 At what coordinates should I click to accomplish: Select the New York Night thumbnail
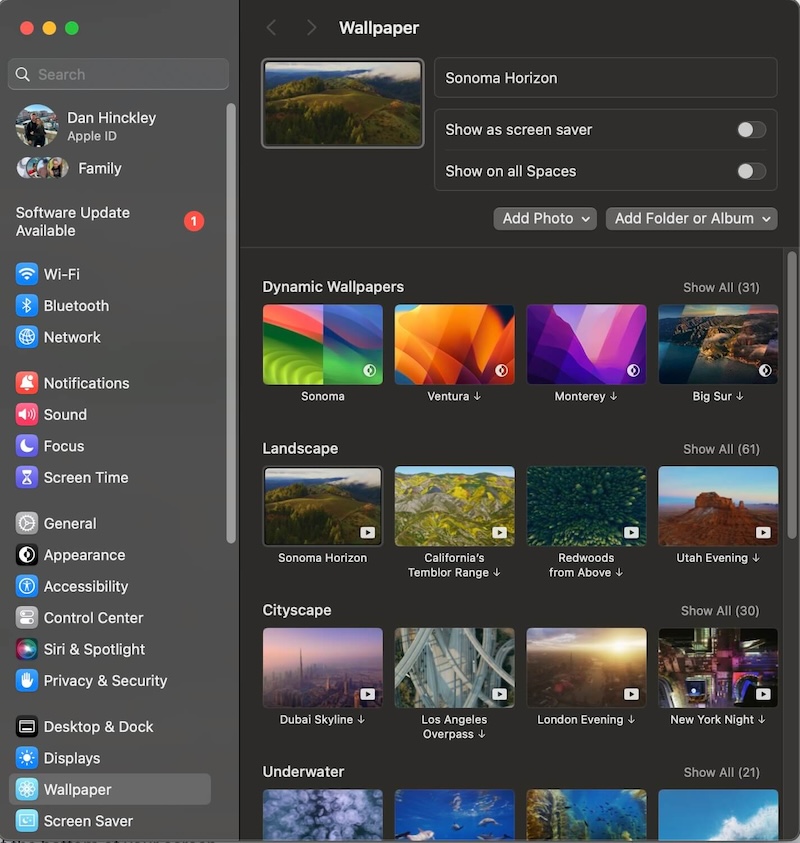coord(718,668)
